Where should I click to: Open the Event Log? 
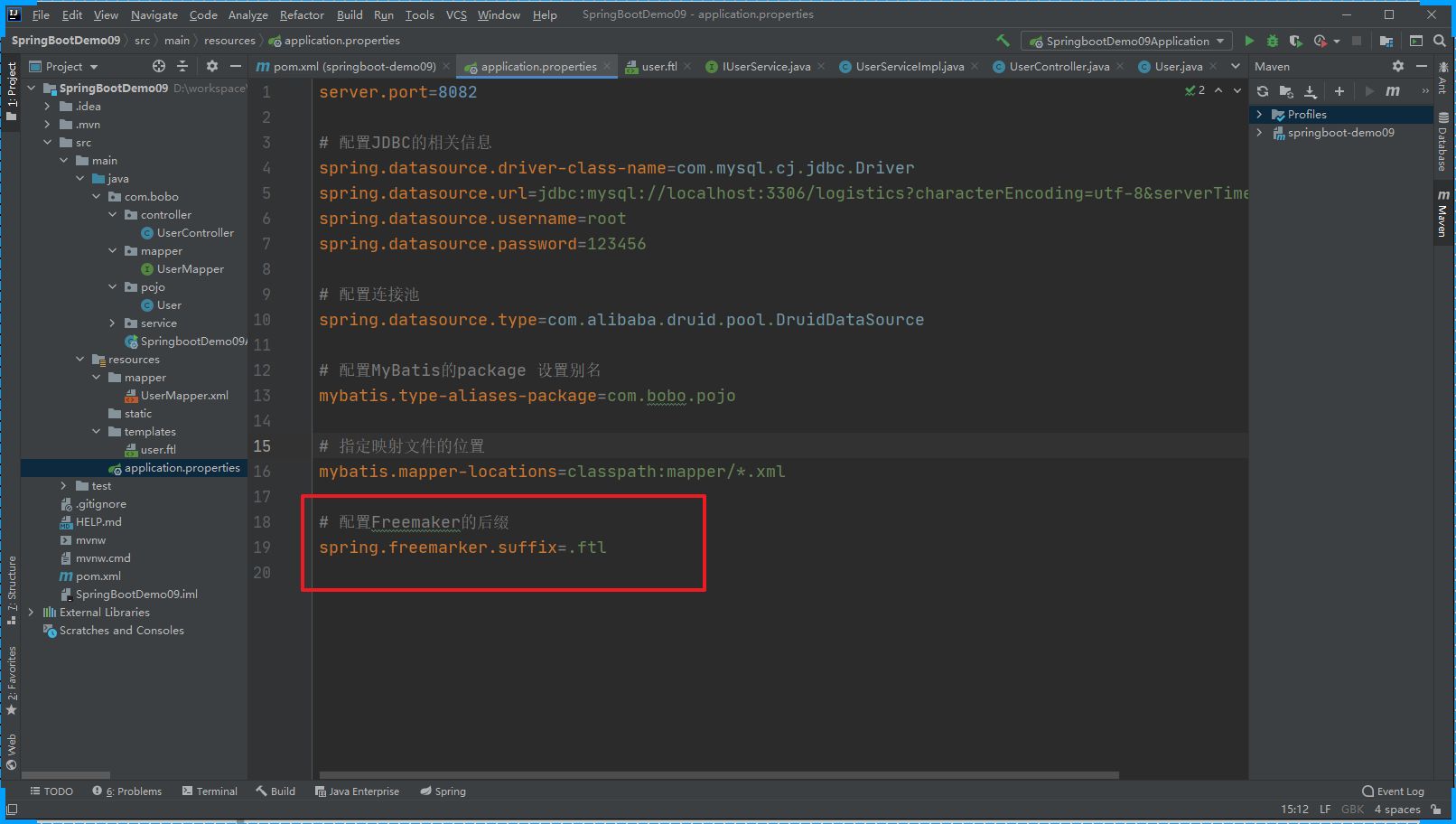pos(1393,791)
